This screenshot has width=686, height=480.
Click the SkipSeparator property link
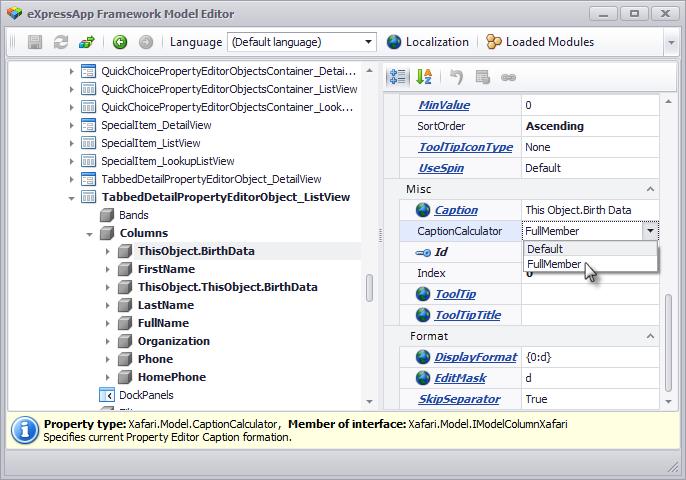(x=459, y=399)
